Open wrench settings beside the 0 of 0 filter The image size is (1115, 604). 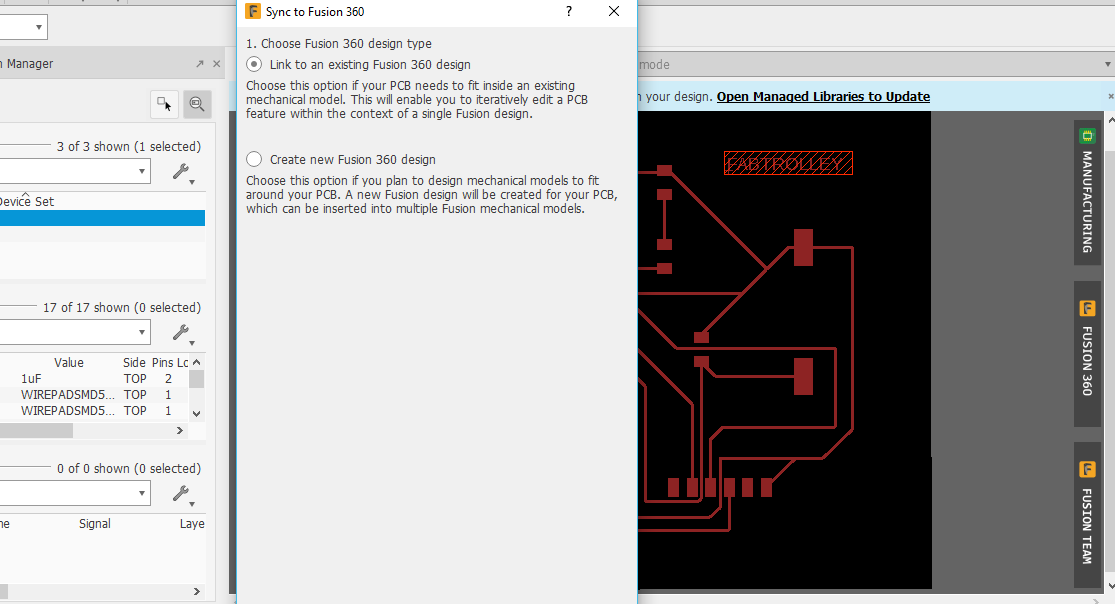click(x=182, y=494)
